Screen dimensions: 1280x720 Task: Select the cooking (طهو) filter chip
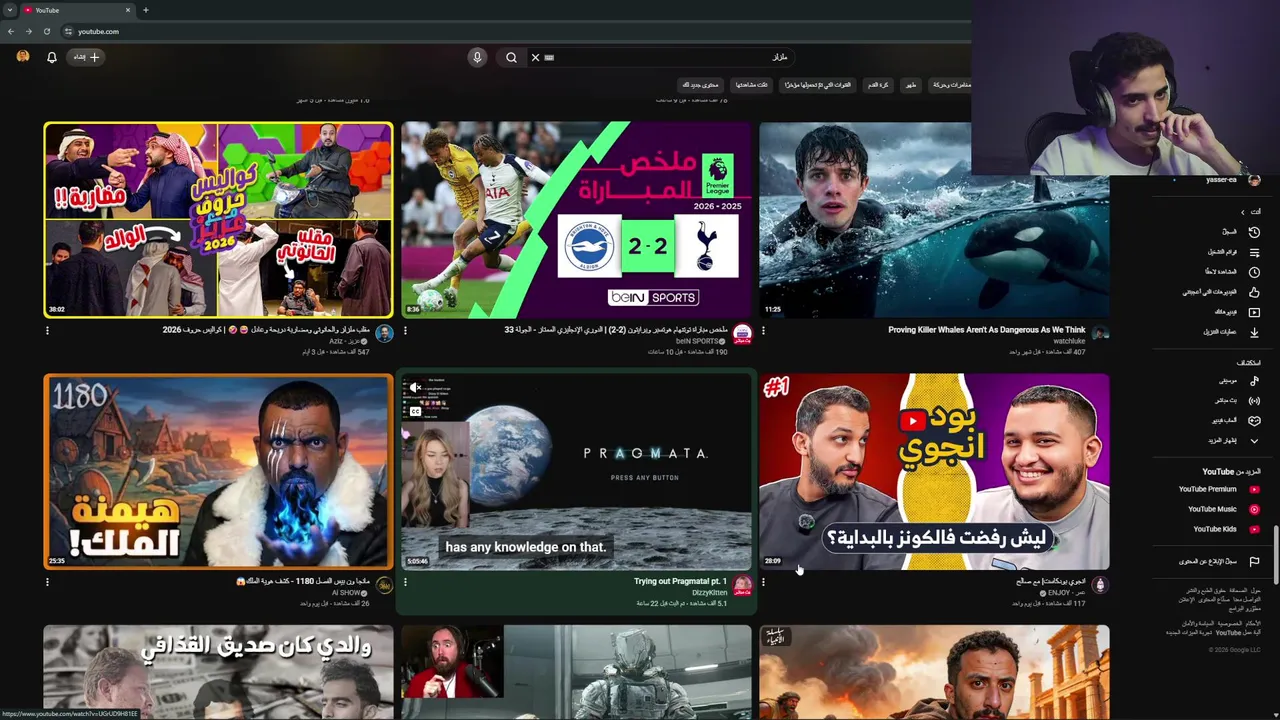point(911,85)
